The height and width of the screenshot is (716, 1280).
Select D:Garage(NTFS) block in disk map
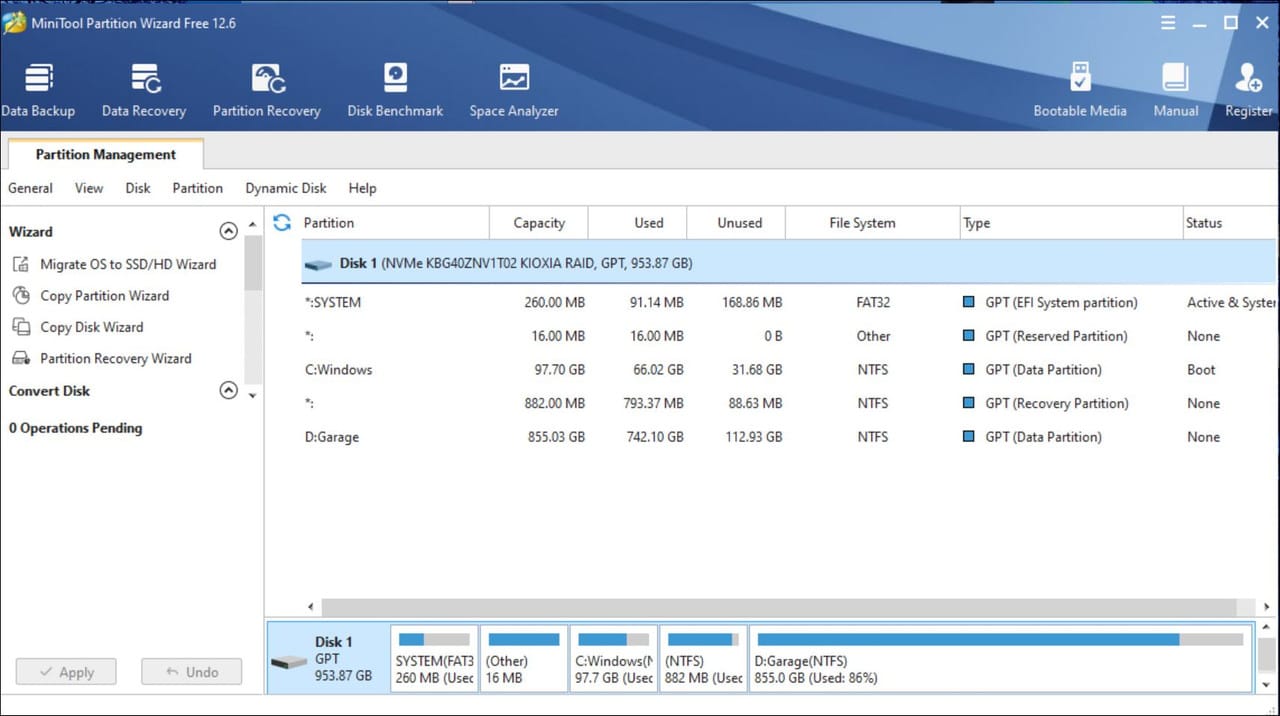point(1001,659)
